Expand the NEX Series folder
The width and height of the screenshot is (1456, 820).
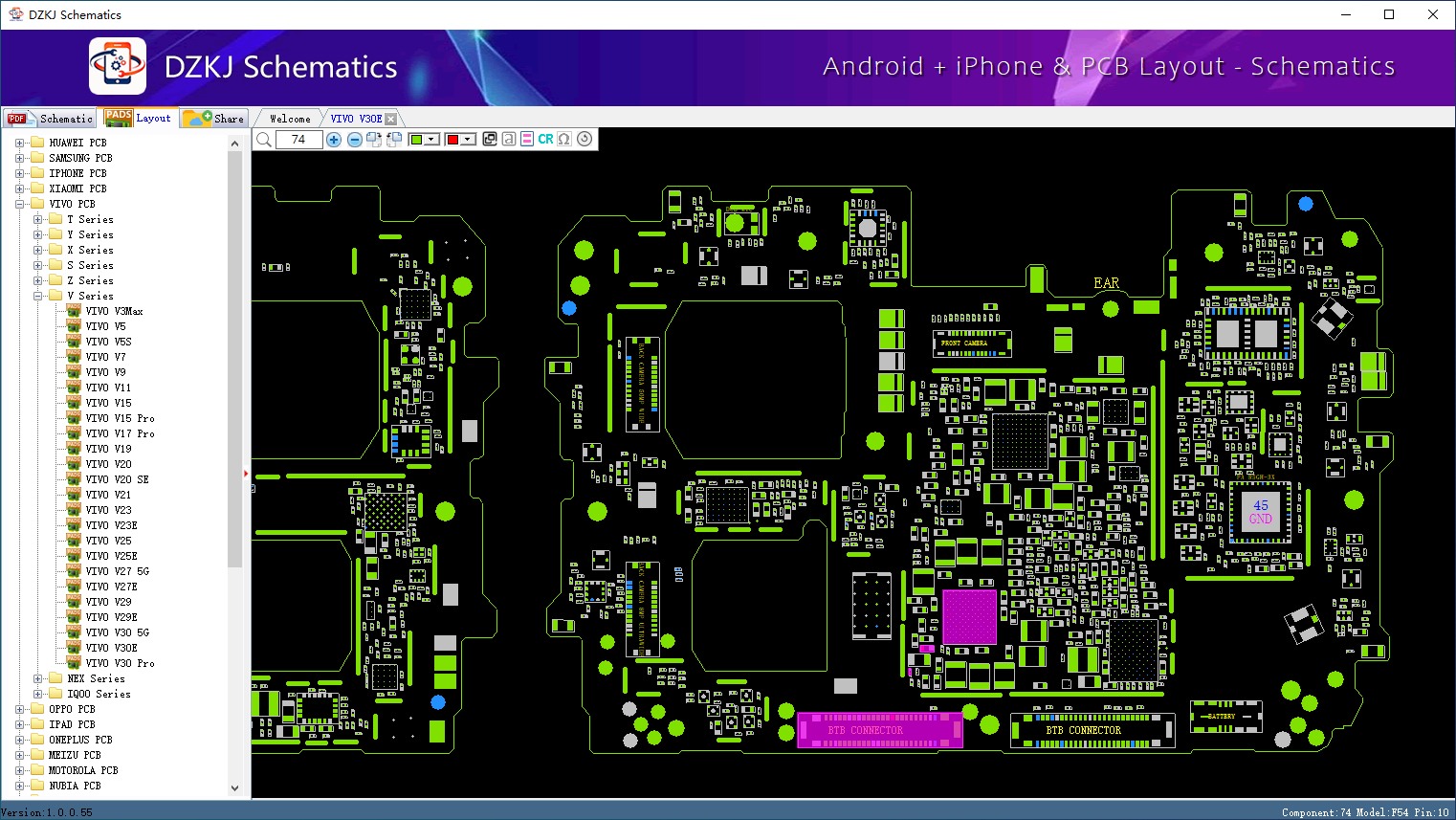37,678
